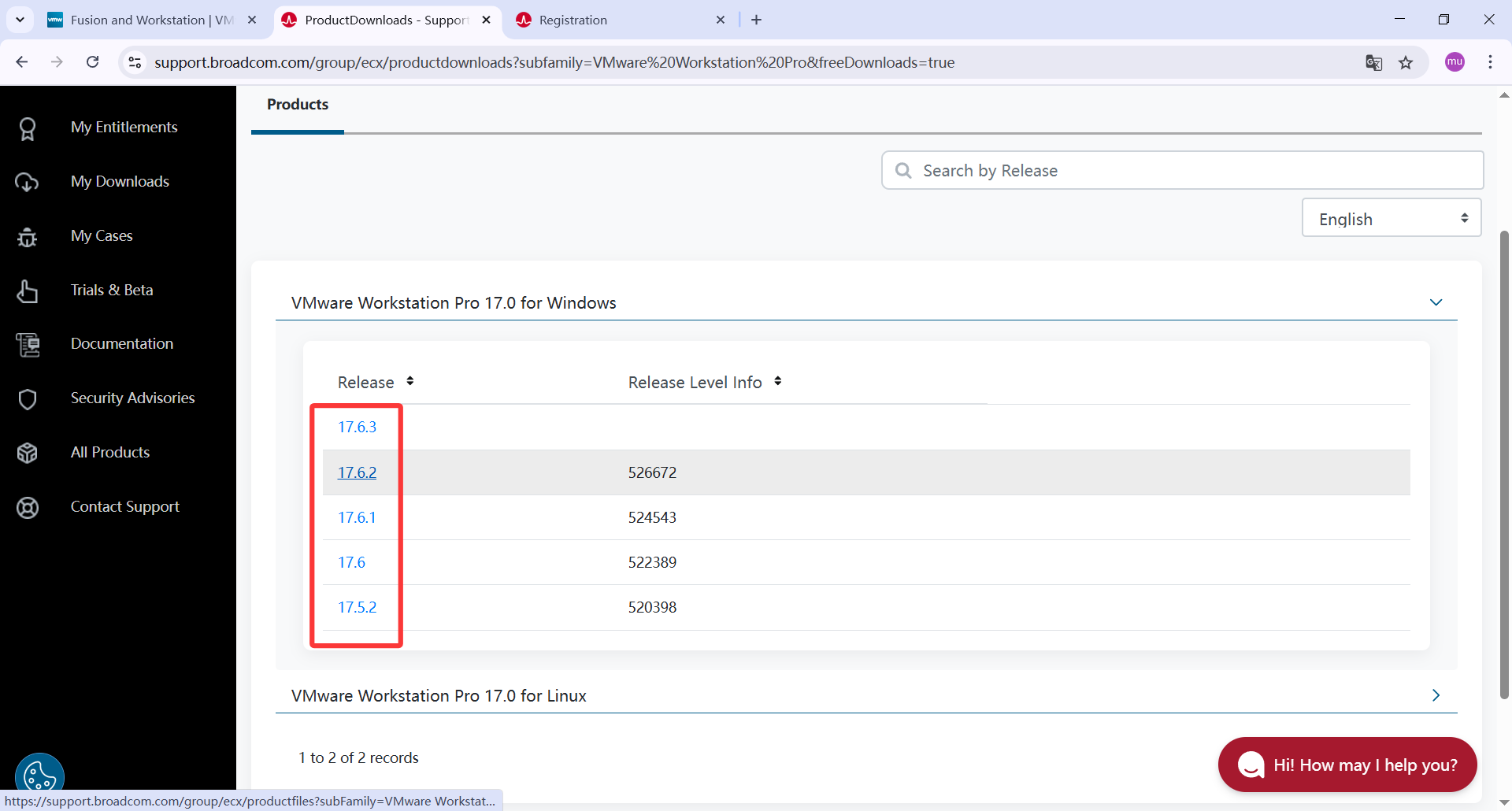Open the tab search dropdown arrow
This screenshot has width=1512, height=811.
[x=20, y=20]
